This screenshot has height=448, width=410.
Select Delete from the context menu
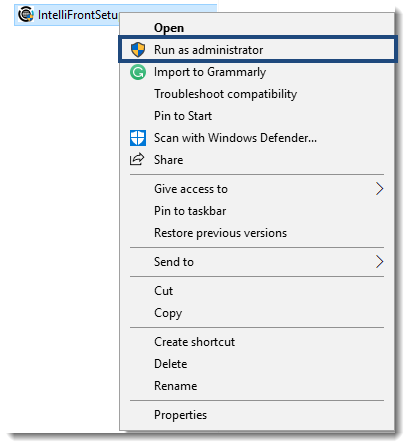pos(257,364)
